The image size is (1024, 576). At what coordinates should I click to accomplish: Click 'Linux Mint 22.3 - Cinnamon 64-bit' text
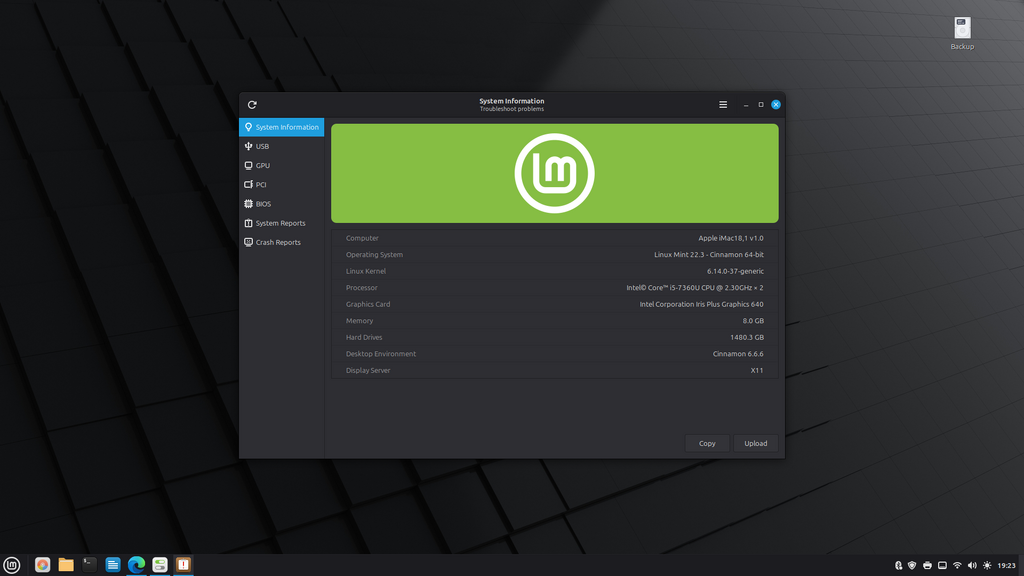click(x=709, y=255)
